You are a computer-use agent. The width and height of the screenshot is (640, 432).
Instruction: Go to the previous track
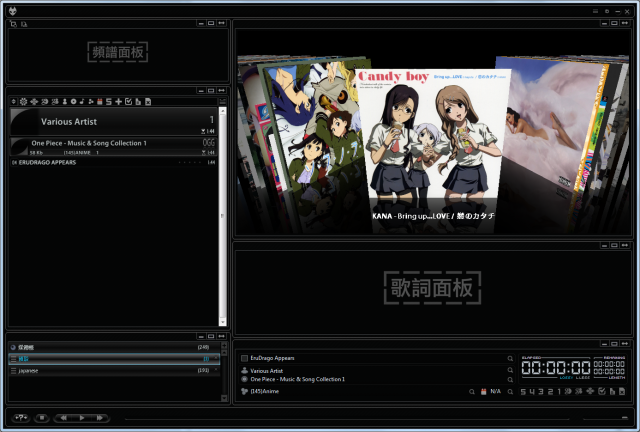tap(63, 418)
